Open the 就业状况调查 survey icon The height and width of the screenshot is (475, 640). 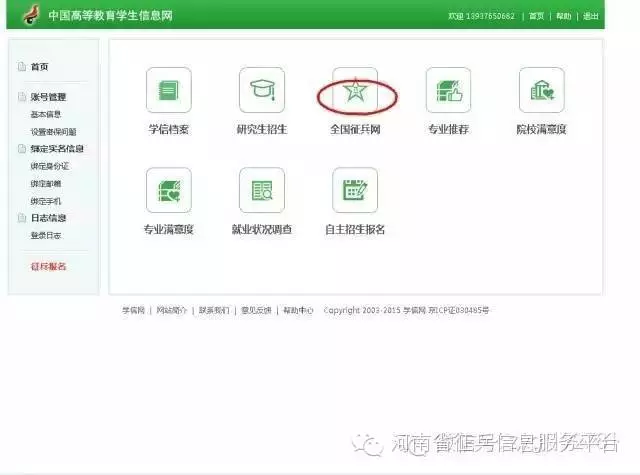click(262, 190)
